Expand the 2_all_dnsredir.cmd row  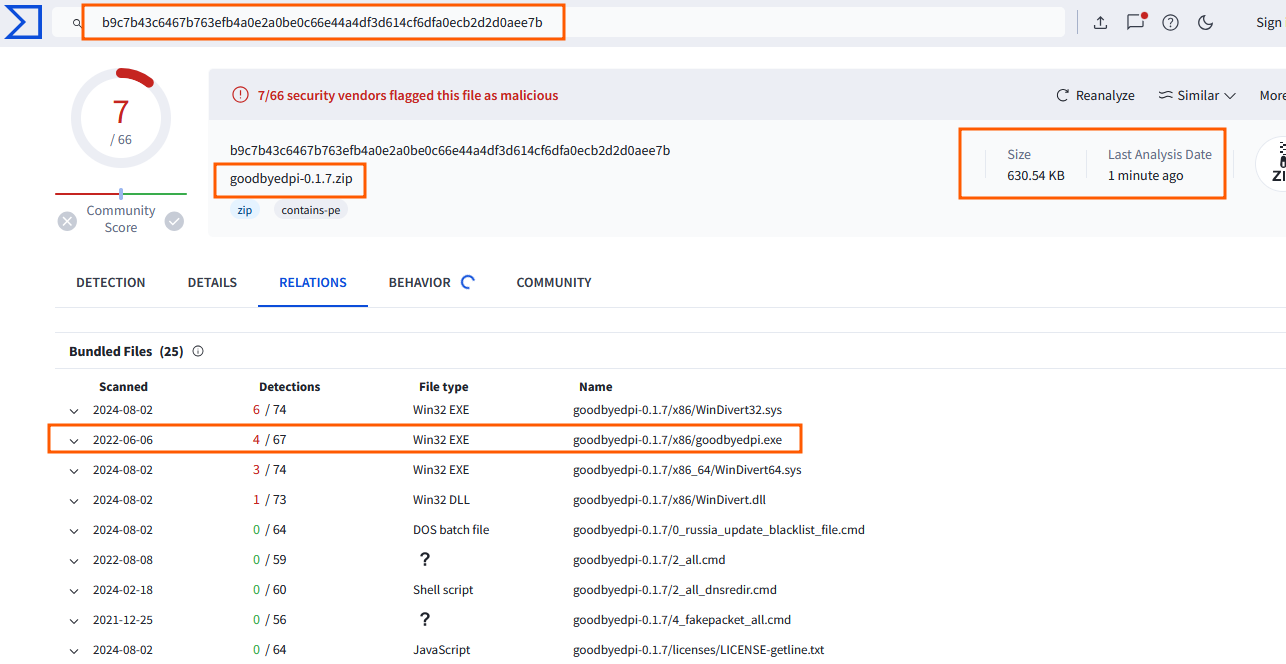(73, 590)
